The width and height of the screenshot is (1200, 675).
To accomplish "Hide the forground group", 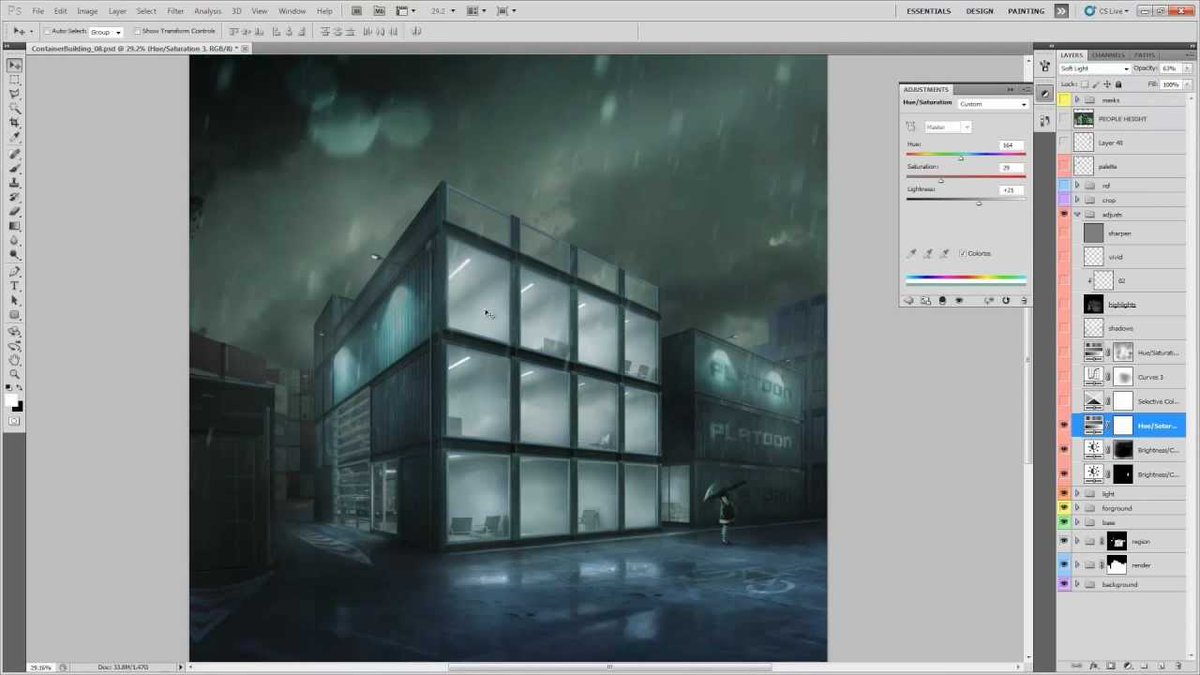I will (x=1064, y=508).
